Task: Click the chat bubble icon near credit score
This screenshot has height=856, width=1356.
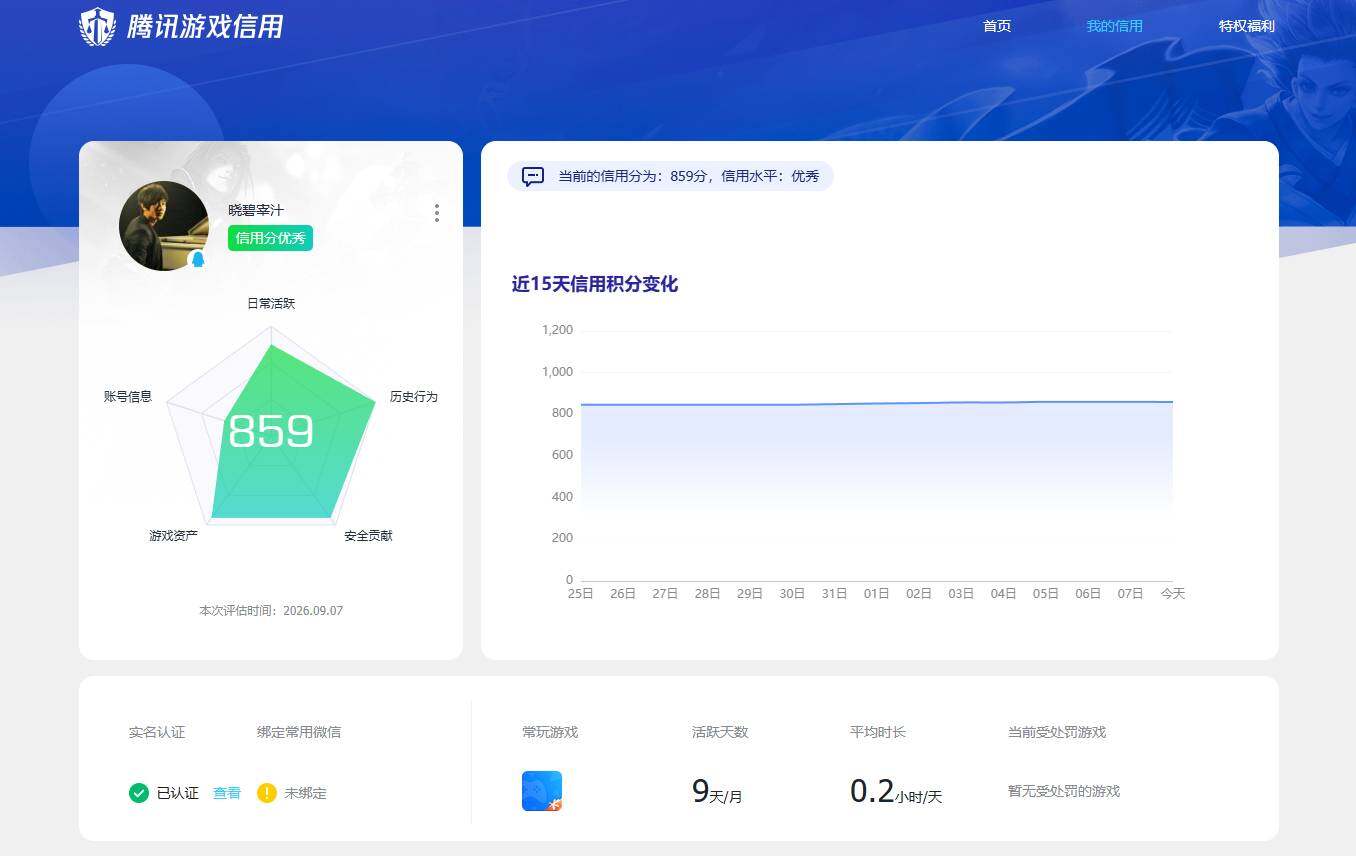Action: (x=533, y=177)
